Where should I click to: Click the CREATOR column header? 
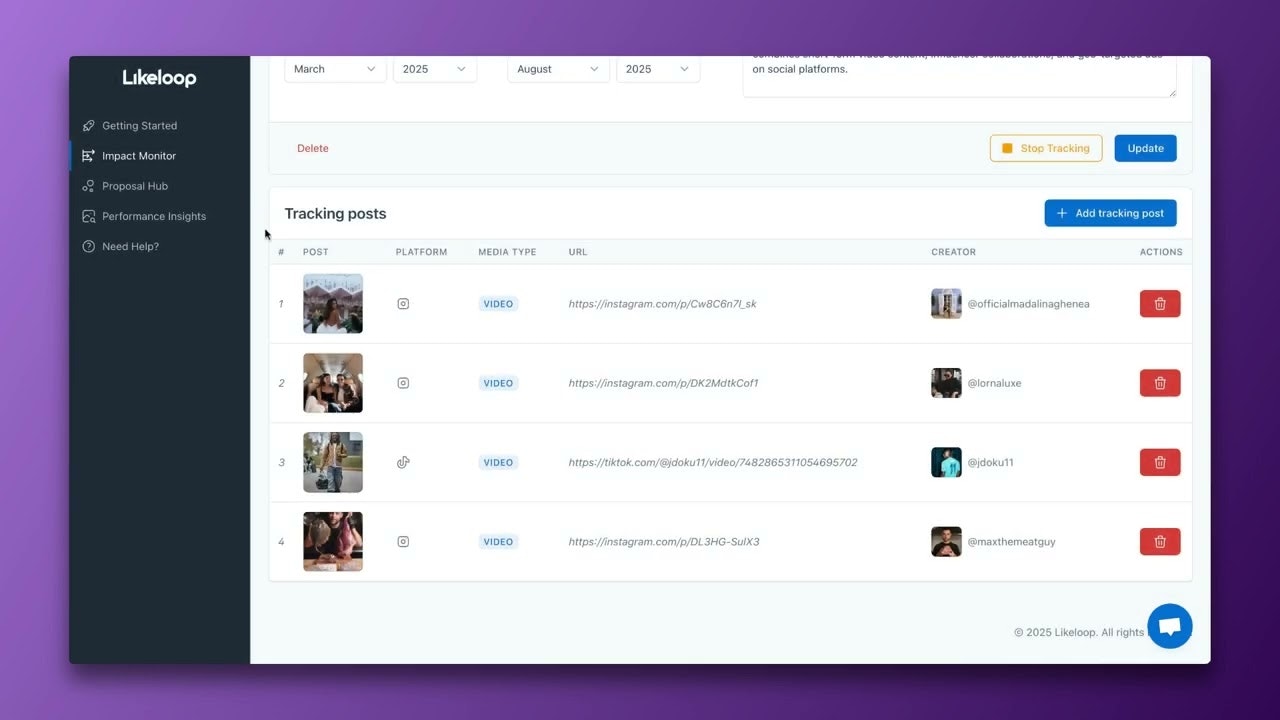[x=953, y=252]
